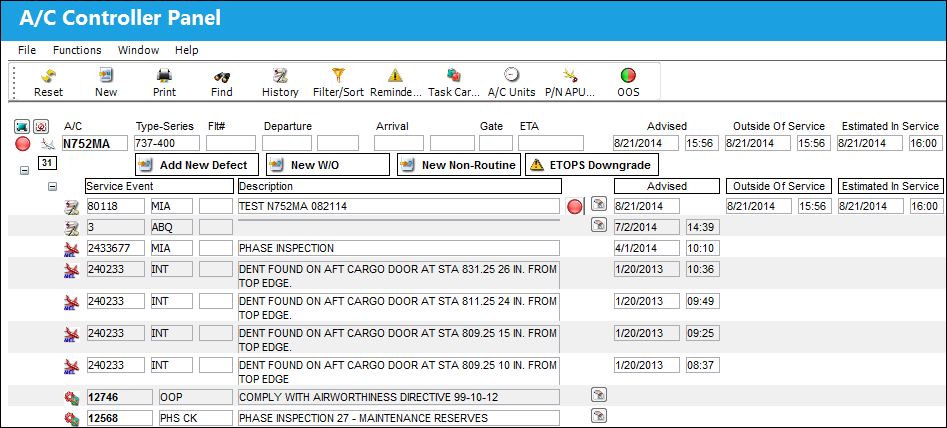Image resolution: width=947 pixels, height=428 pixels.
Task: Click the advised time 08:37
Action: coord(702,365)
